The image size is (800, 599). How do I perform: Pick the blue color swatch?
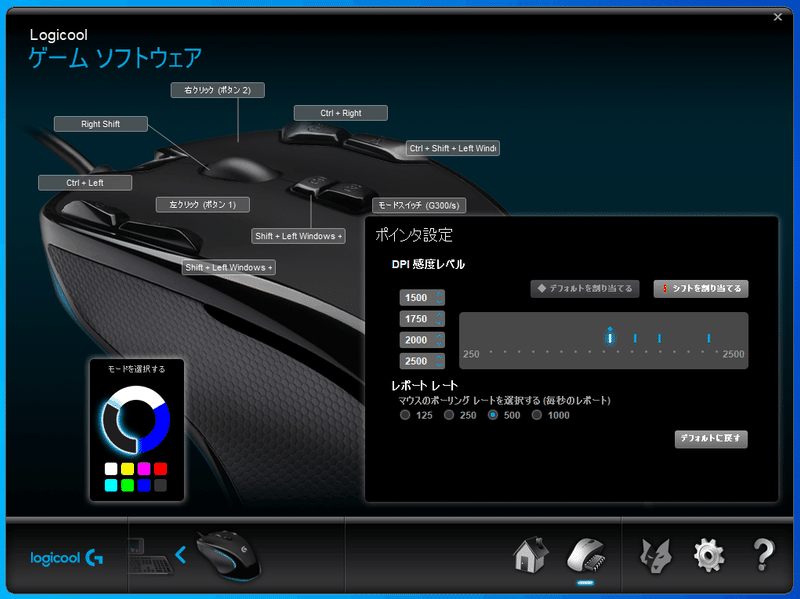[144, 485]
